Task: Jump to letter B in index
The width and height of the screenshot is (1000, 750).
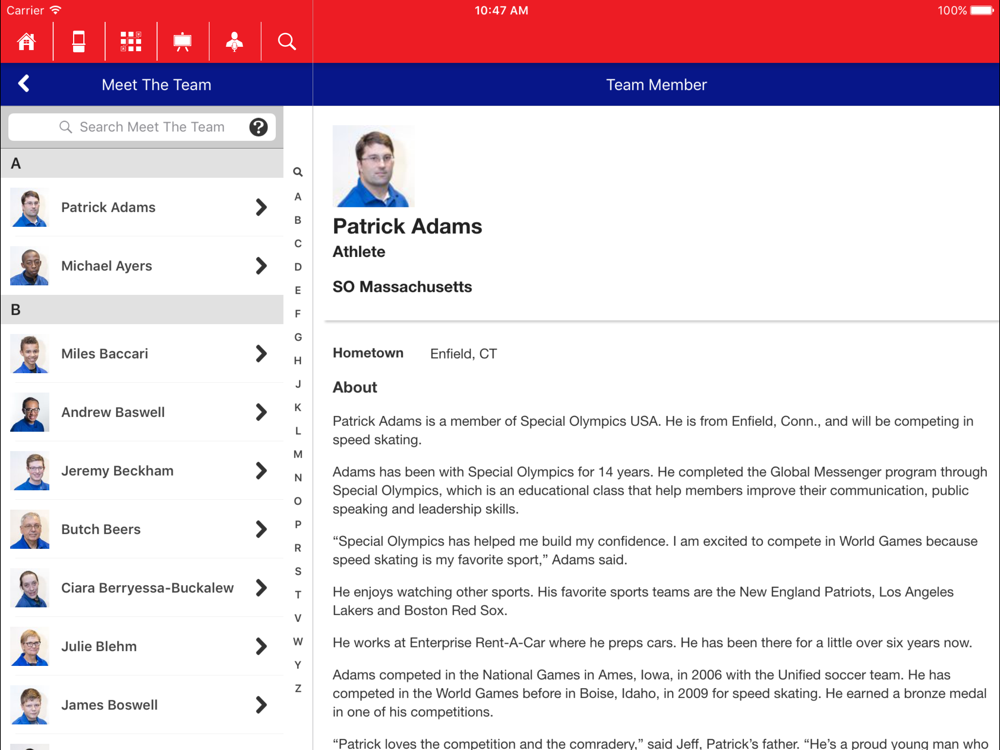Action: (298, 220)
